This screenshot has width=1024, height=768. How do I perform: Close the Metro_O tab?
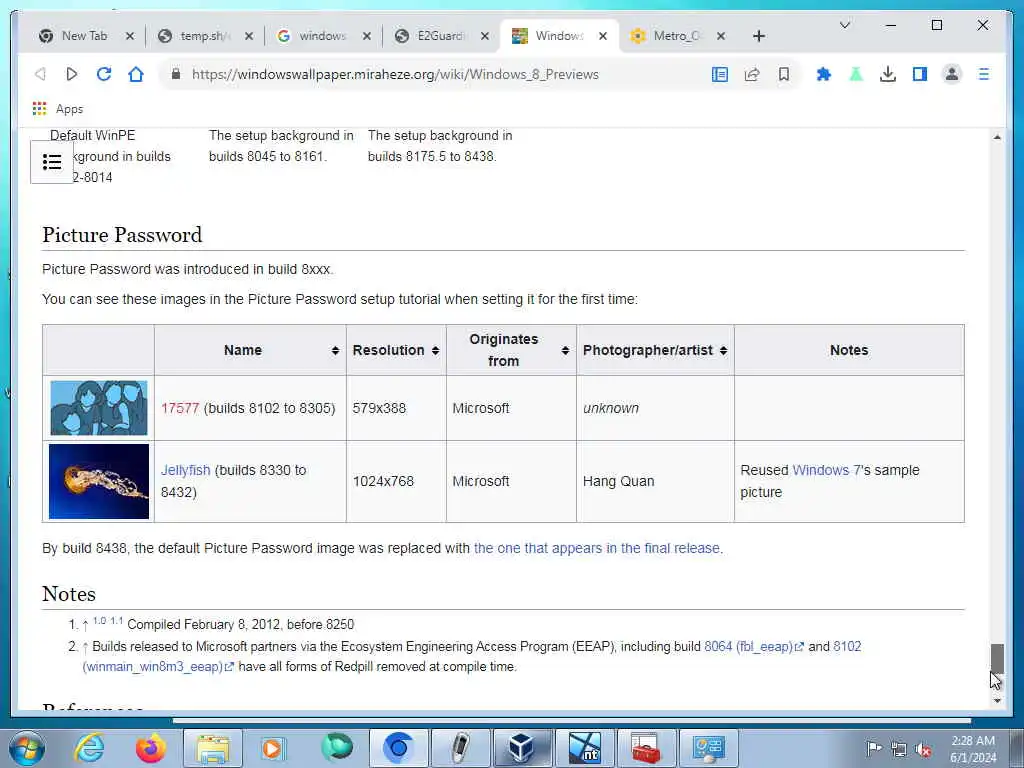click(721, 36)
